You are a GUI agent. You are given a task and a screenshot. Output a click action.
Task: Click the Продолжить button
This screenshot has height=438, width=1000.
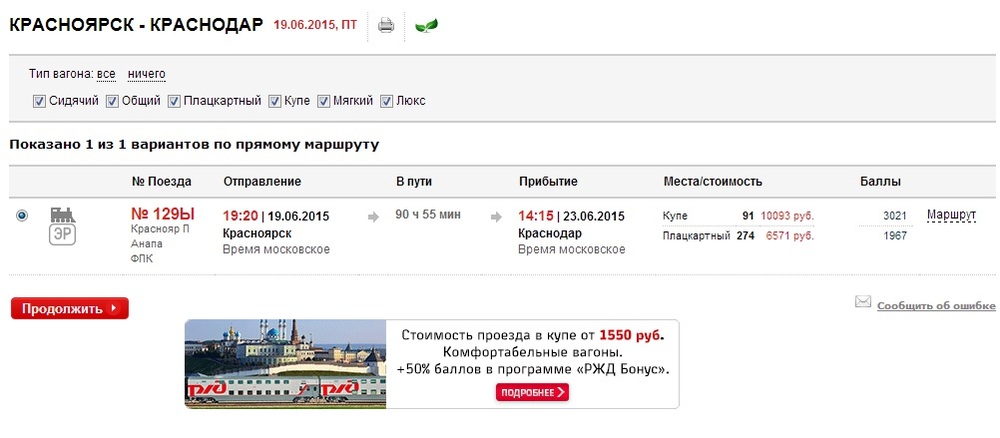click(x=70, y=309)
